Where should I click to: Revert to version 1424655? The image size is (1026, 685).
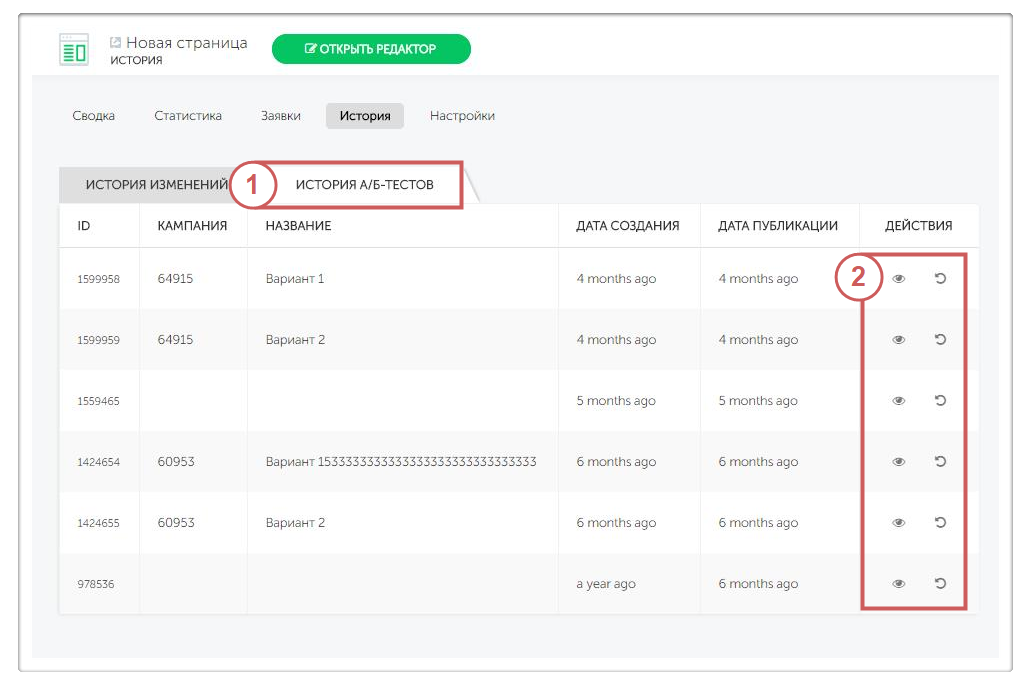pos(940,523)
